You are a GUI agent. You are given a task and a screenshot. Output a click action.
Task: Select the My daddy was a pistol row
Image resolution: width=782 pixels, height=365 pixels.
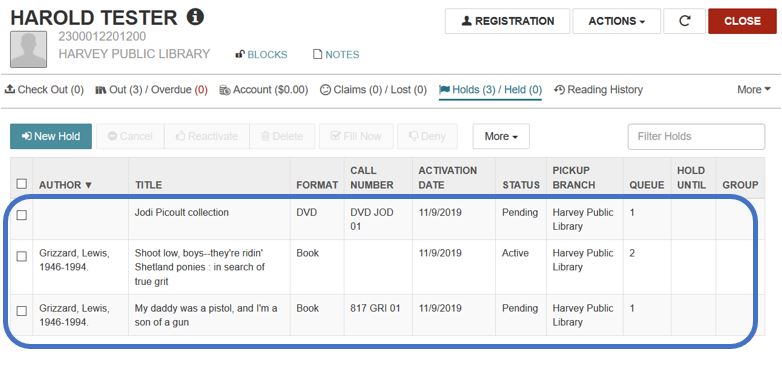point(21,311)
